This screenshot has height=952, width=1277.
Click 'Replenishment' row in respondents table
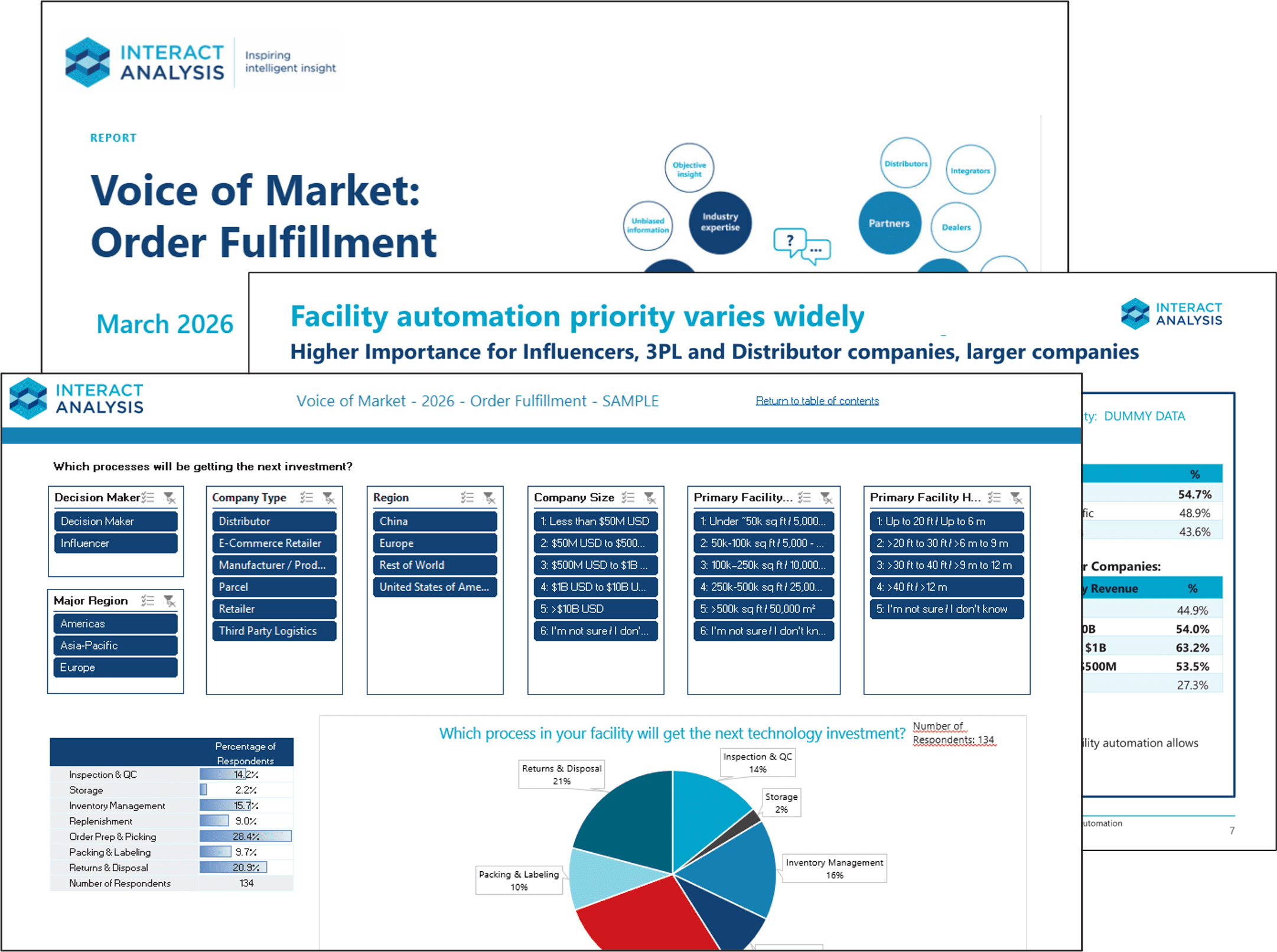pyautogui.click(x=171, y=821)
